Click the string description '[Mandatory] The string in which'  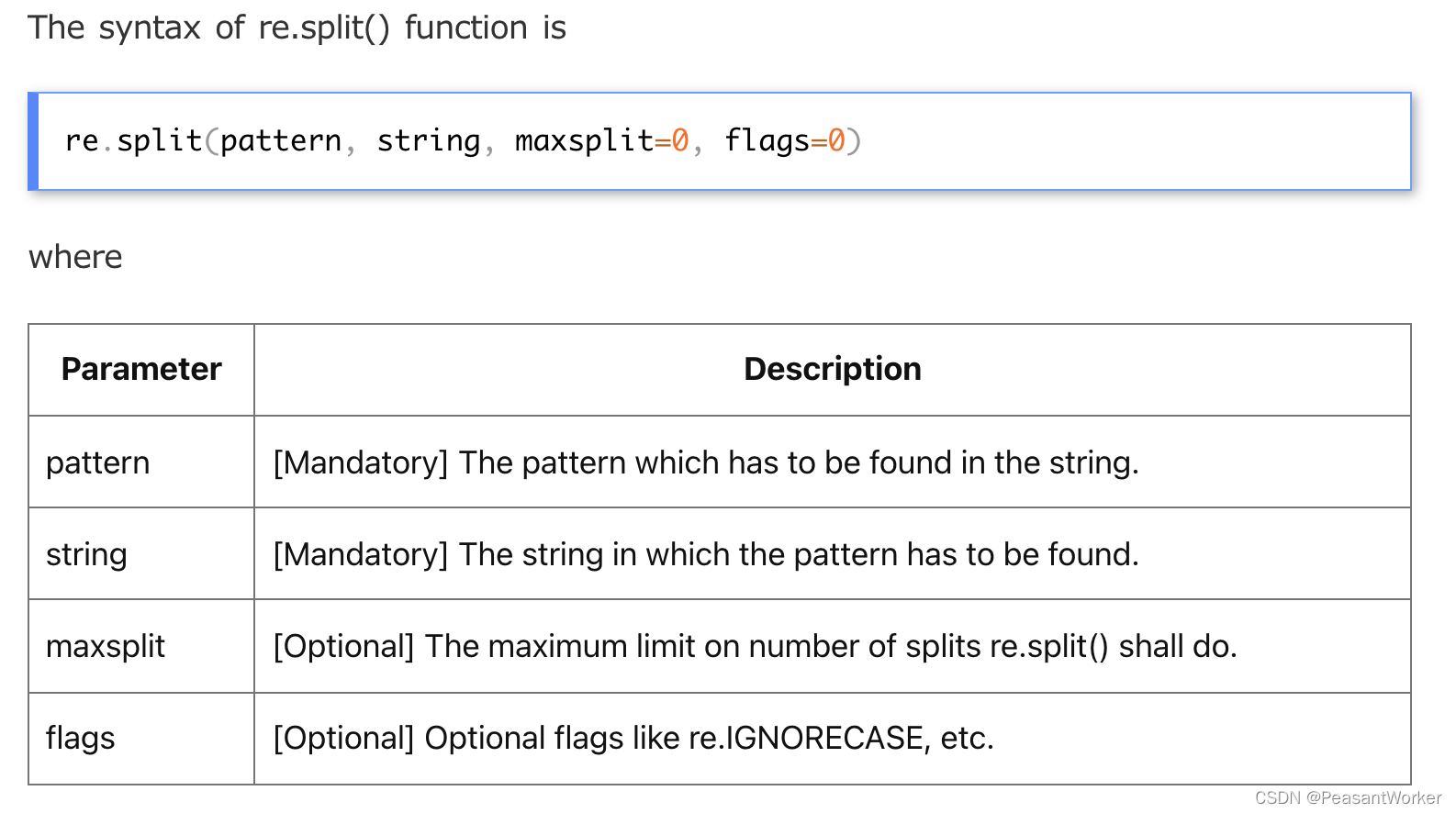pyautogui.click(x=706, y=554)
